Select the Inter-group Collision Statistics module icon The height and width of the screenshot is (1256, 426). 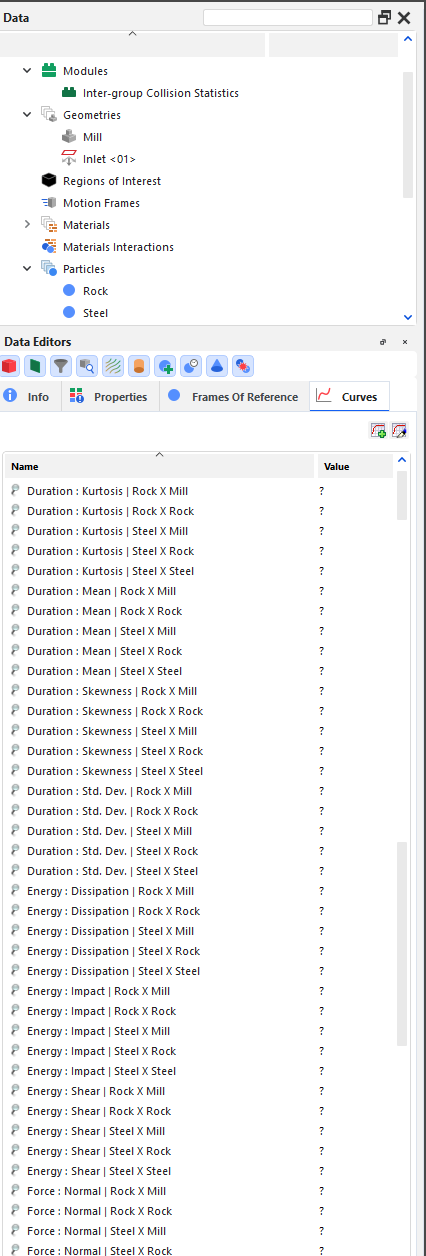click(69, 93)
